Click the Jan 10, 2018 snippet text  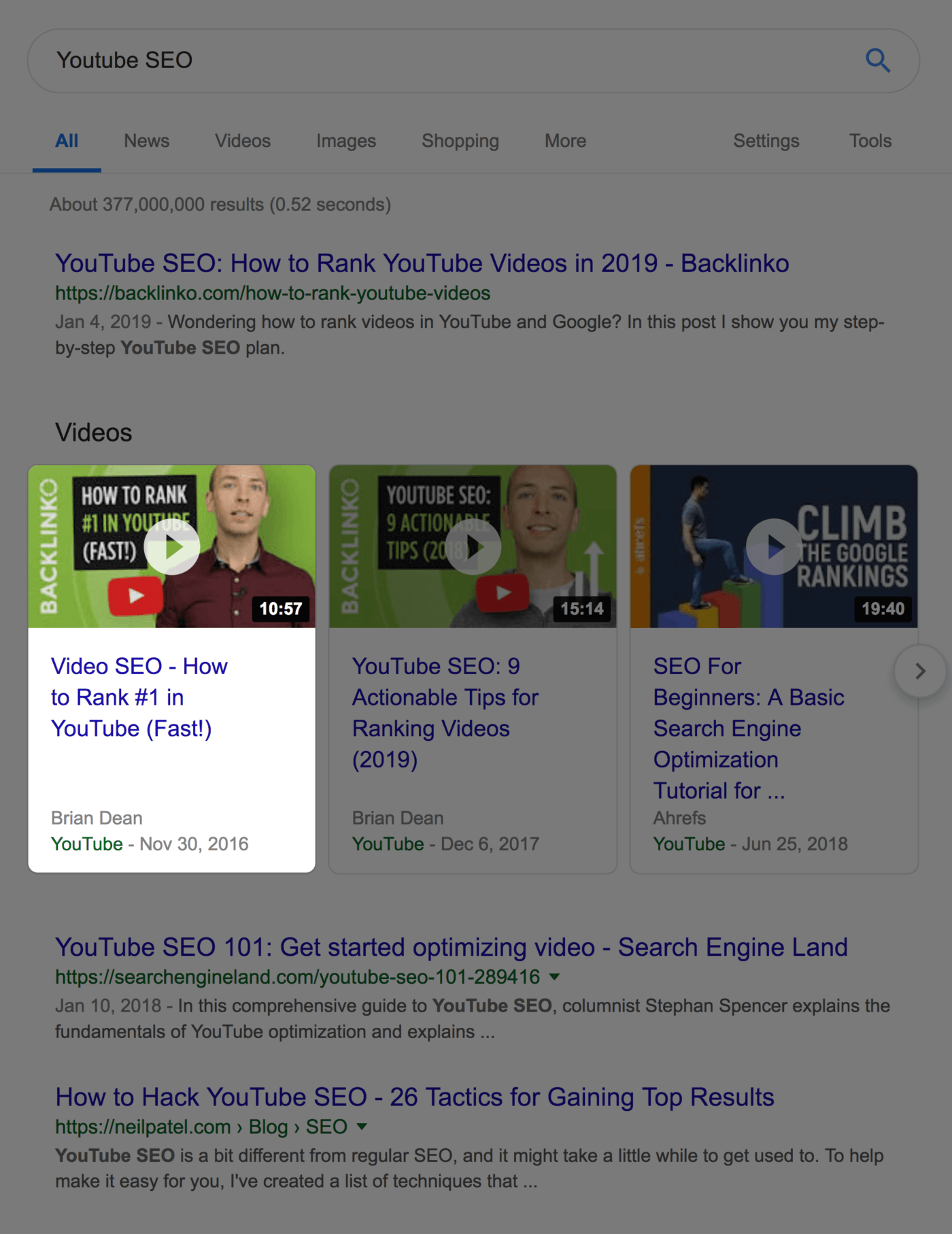pyautogui.click(x=473, y=1018)
